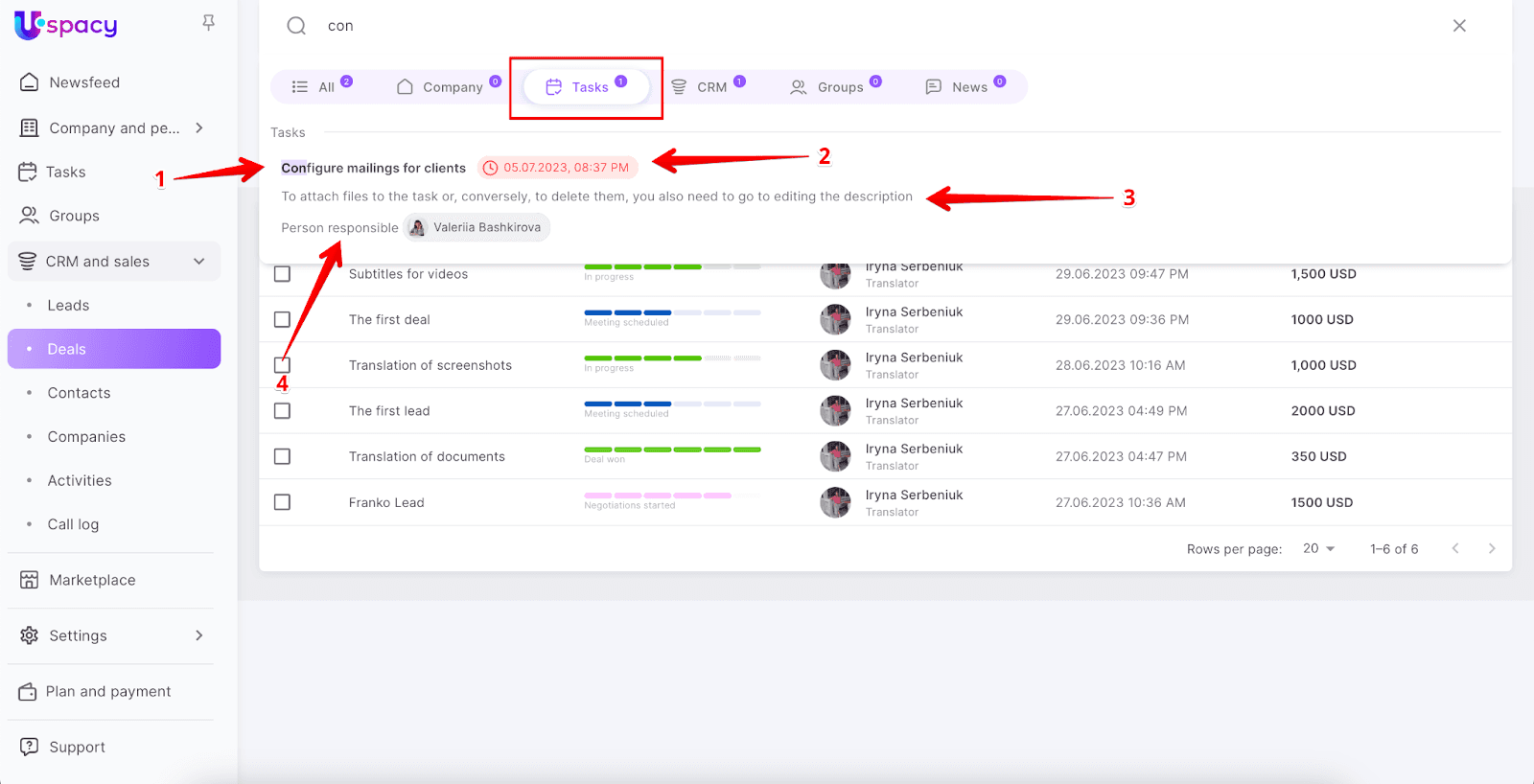Close the search panel with X
Image resolution: width=1534 pixels, height=784 pixels.
point(1459,26)
